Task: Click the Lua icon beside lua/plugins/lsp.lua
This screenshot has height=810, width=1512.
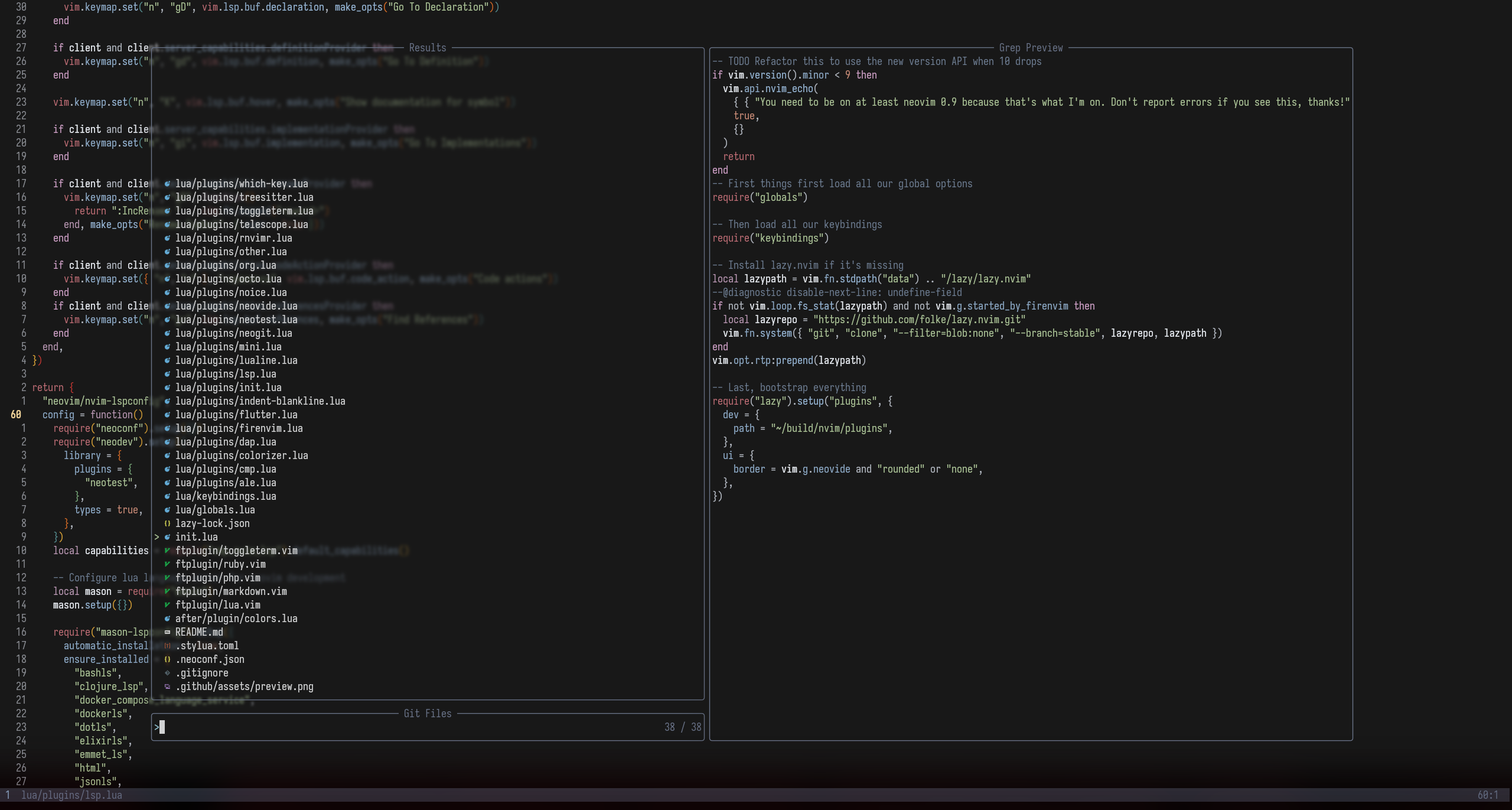Action: pos(167,374)
